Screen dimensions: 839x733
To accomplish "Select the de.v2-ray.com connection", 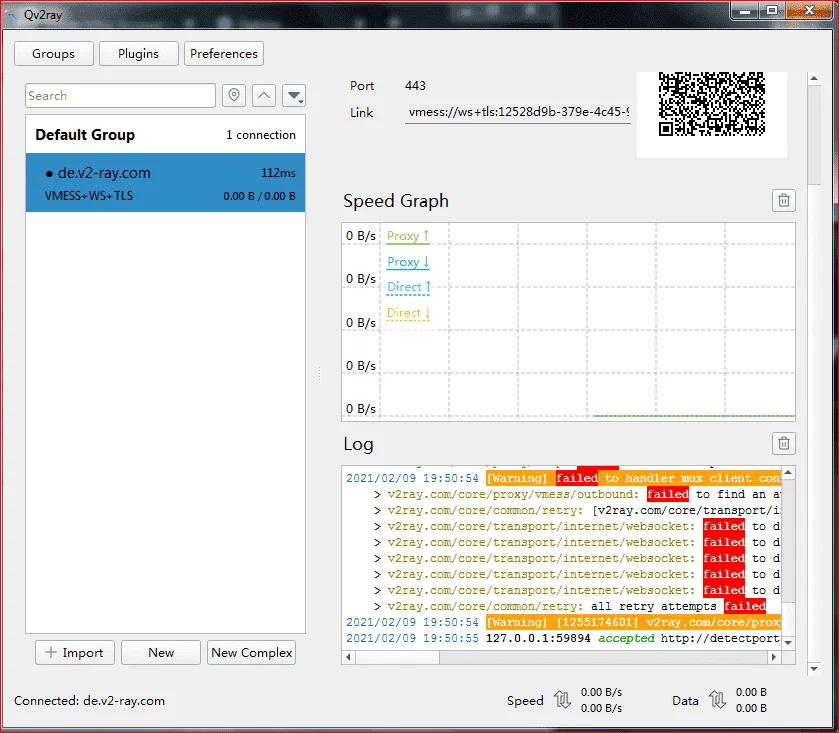I will click(165, 182).
